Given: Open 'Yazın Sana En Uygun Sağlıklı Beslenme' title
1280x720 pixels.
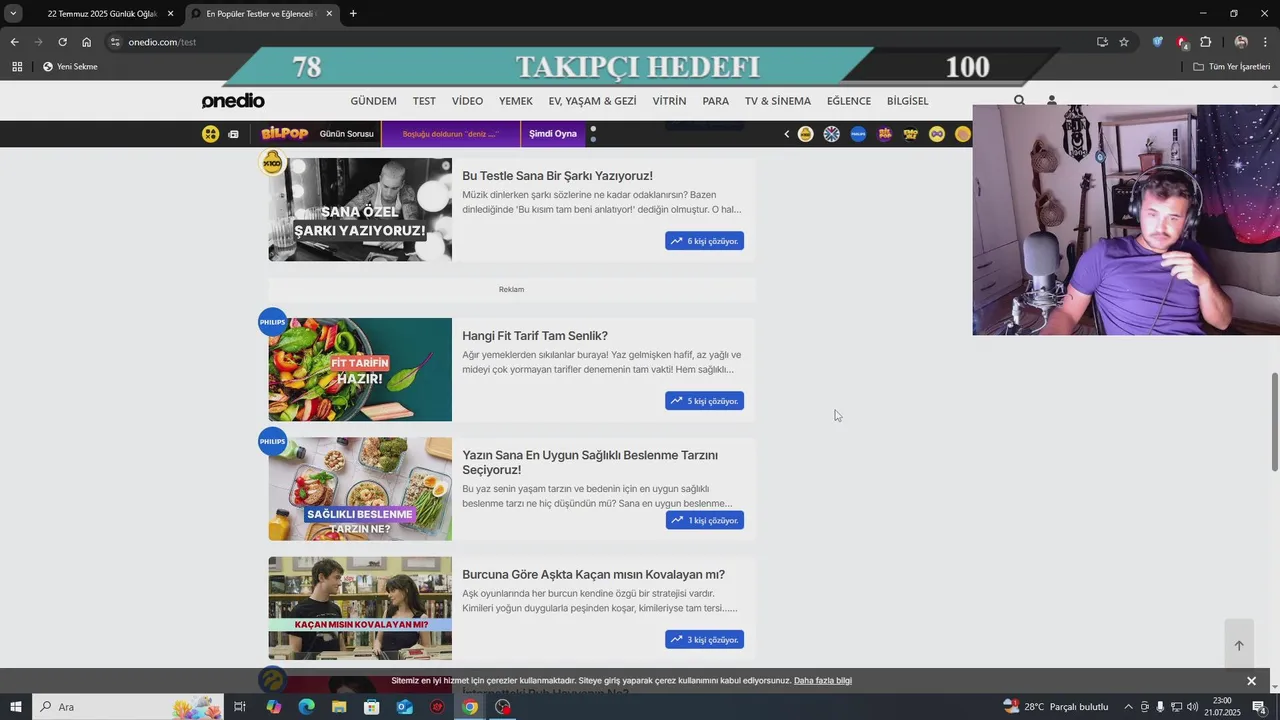Looking at the screenshot, I should tap(590, 462).
